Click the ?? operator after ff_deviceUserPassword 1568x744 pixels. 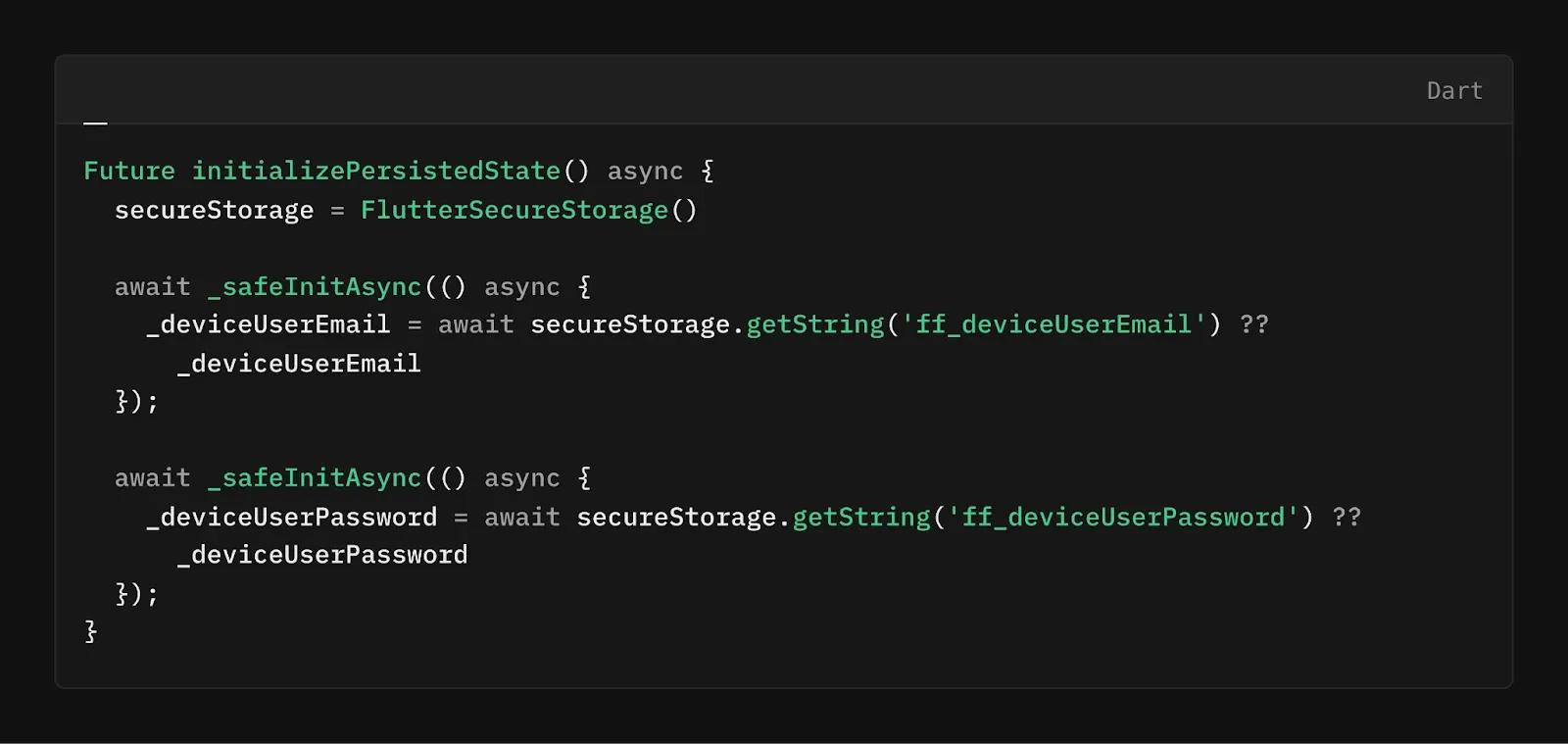point(1347,517)
